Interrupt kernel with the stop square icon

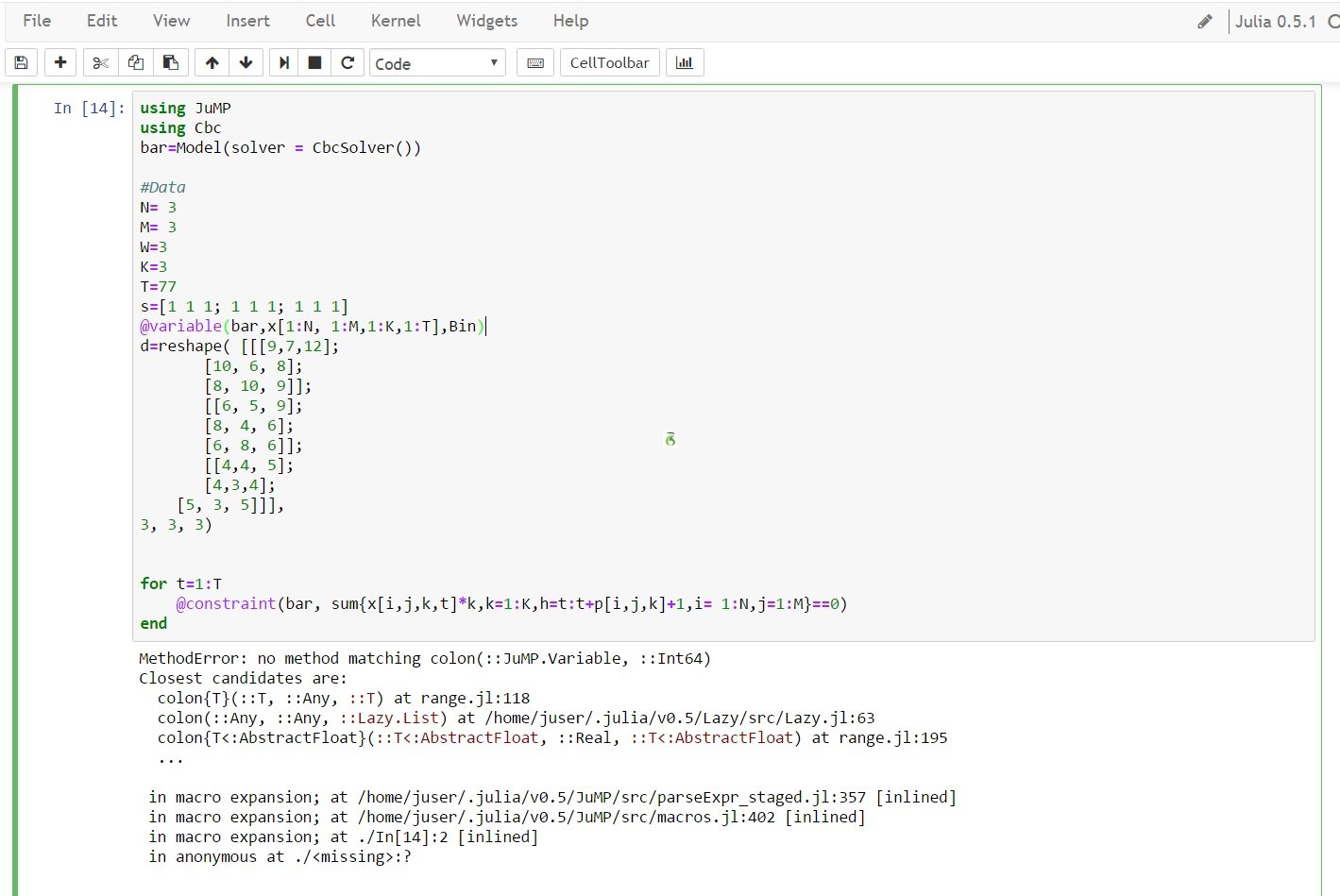pos(315,62)
